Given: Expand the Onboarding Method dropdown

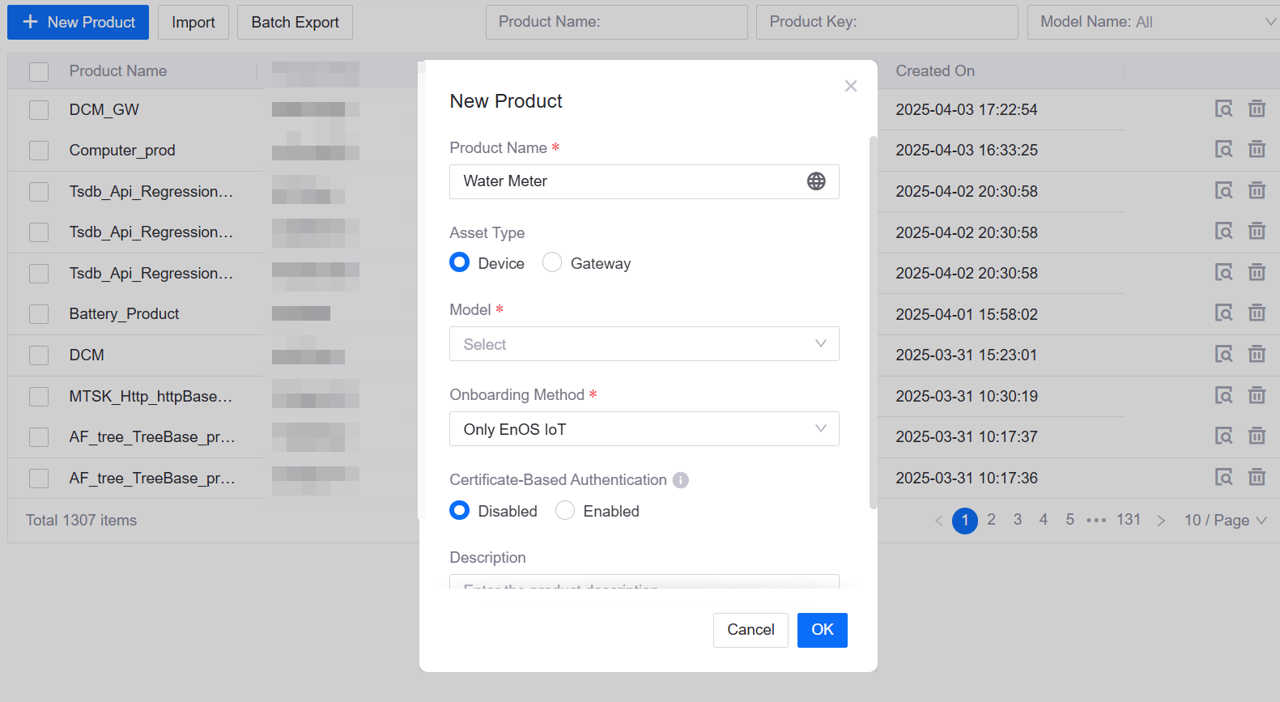Looking at the screenshot, I should pos(644,429).
